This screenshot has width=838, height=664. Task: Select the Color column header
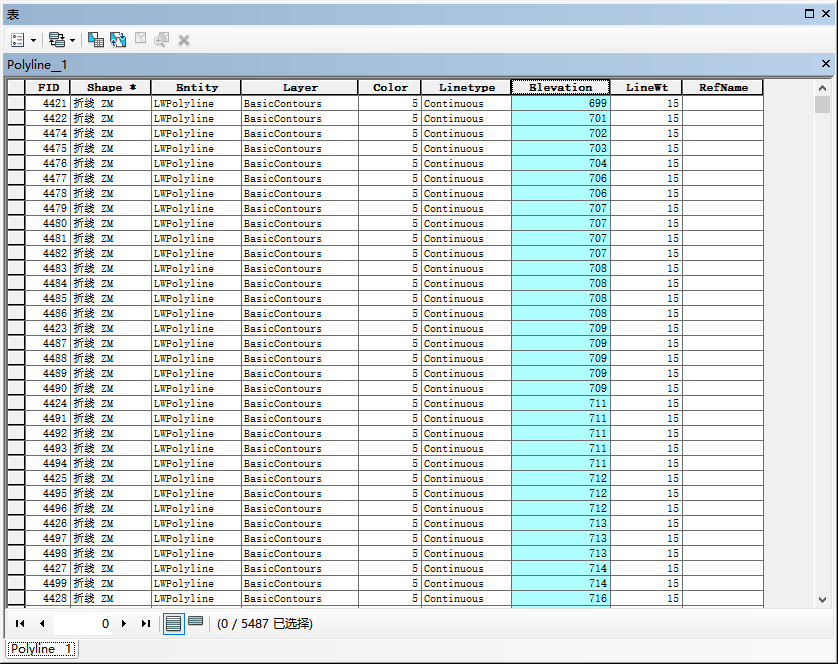pos(390,88)
